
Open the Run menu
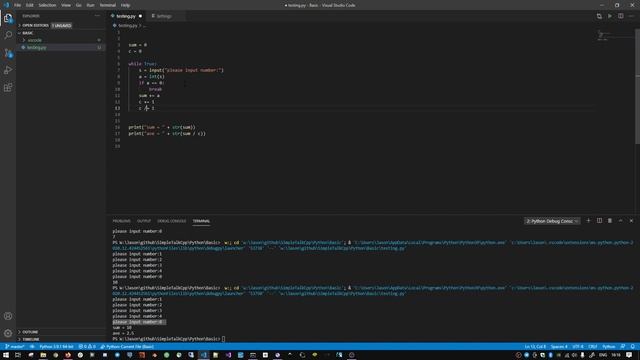click(x=90, y=5)
